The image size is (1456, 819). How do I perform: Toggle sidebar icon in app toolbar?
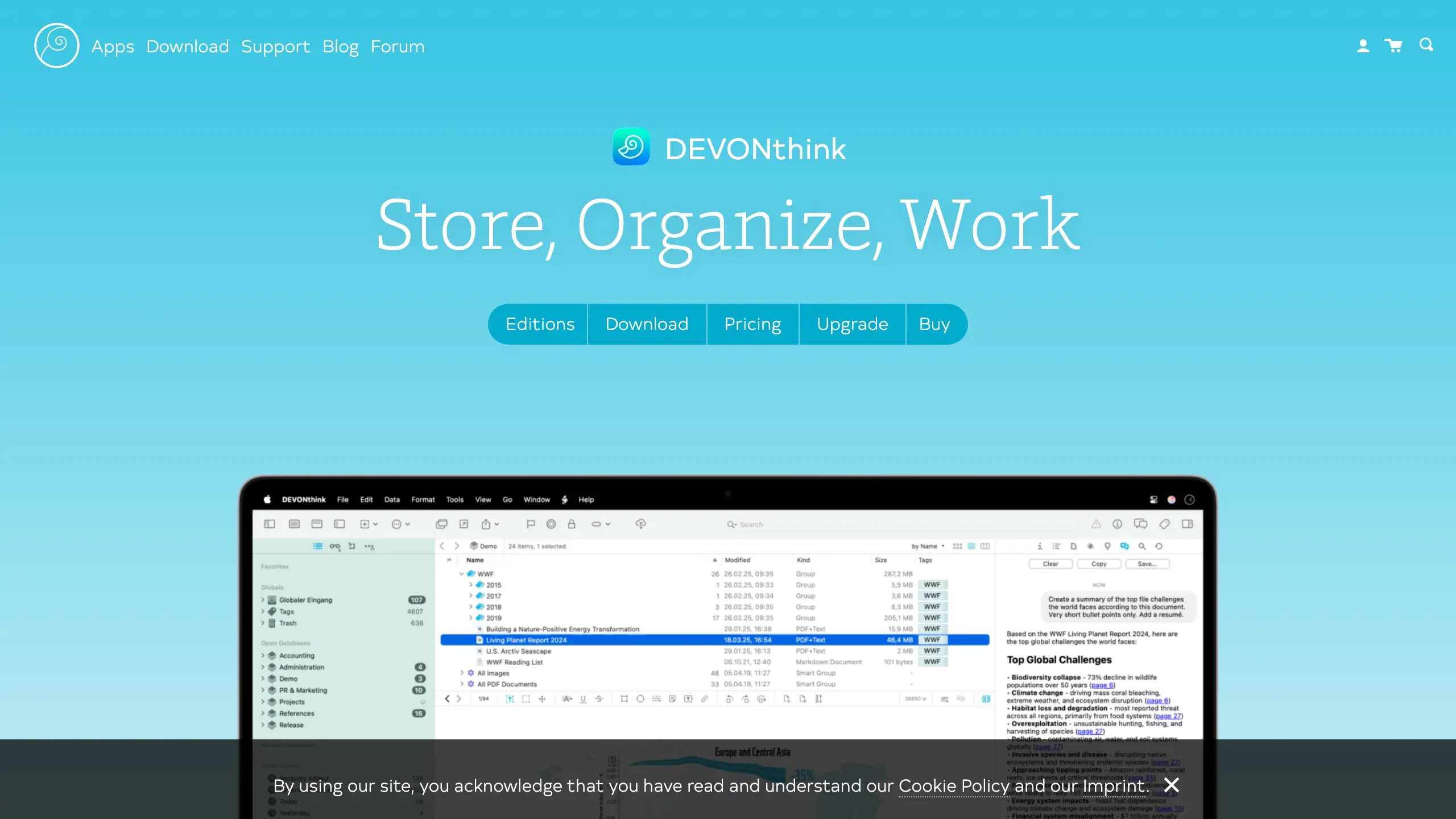coord(270,524)
